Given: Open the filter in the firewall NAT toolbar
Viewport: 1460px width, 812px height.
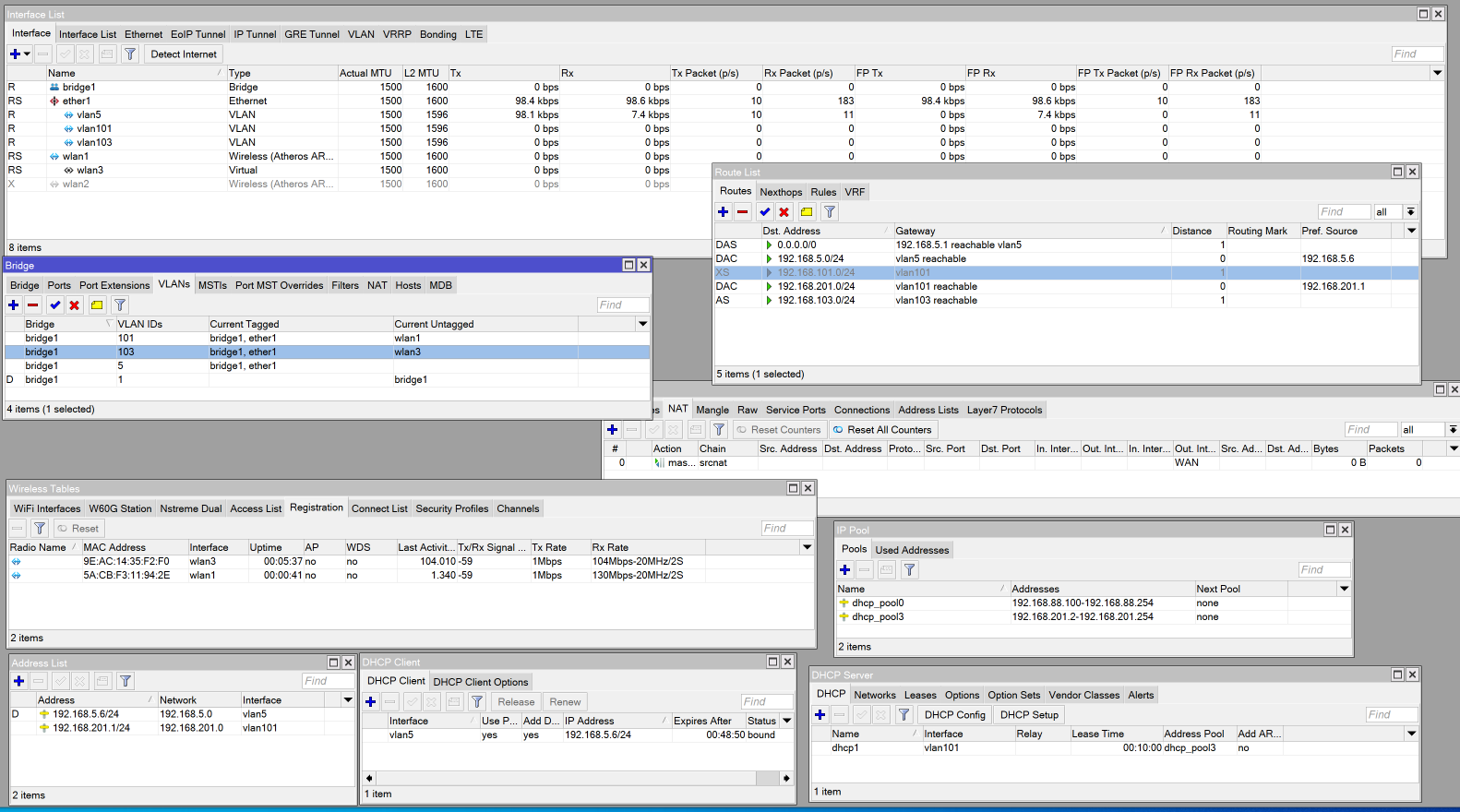Looking at the screenshot, I should pyautogui.click(x=719, y=430).
